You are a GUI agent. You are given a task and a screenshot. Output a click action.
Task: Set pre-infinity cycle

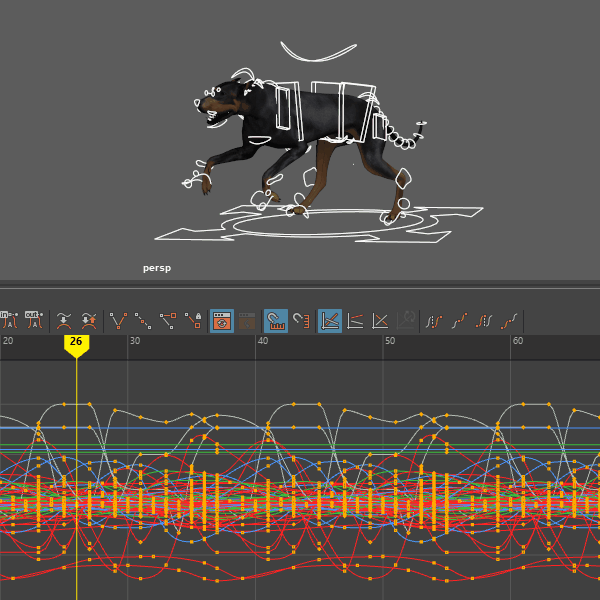tap(434, 321)
